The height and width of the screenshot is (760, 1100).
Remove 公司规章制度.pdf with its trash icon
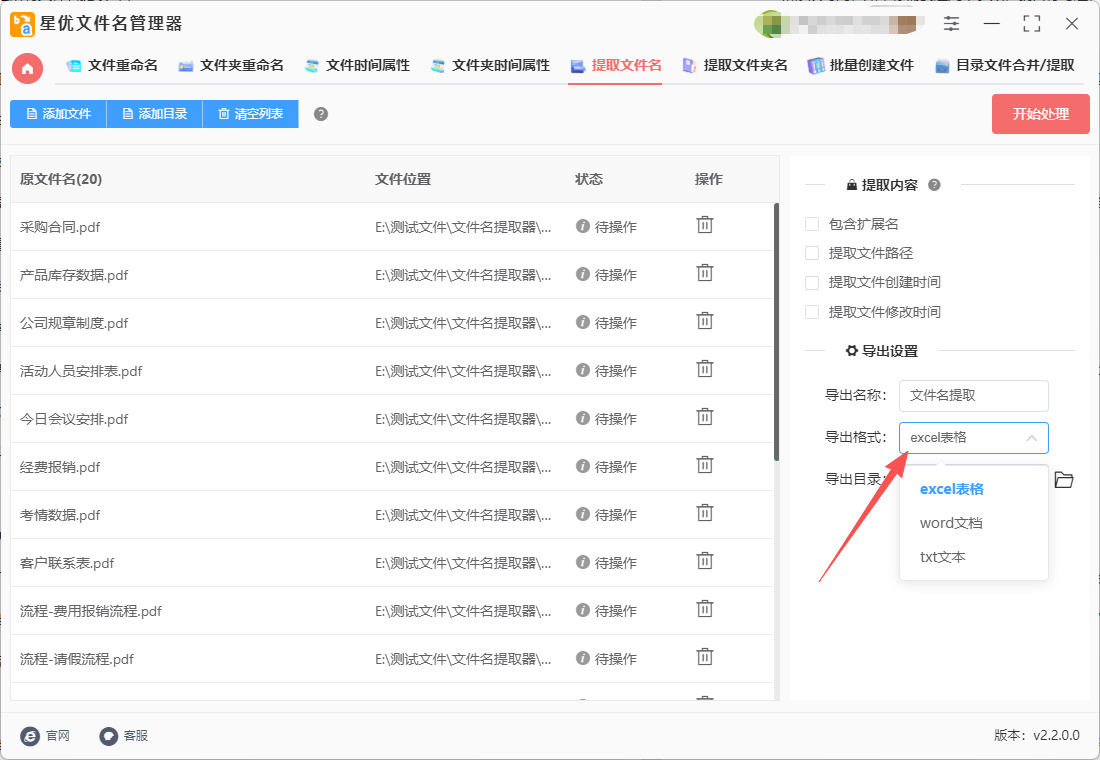(x=705, y=321)
